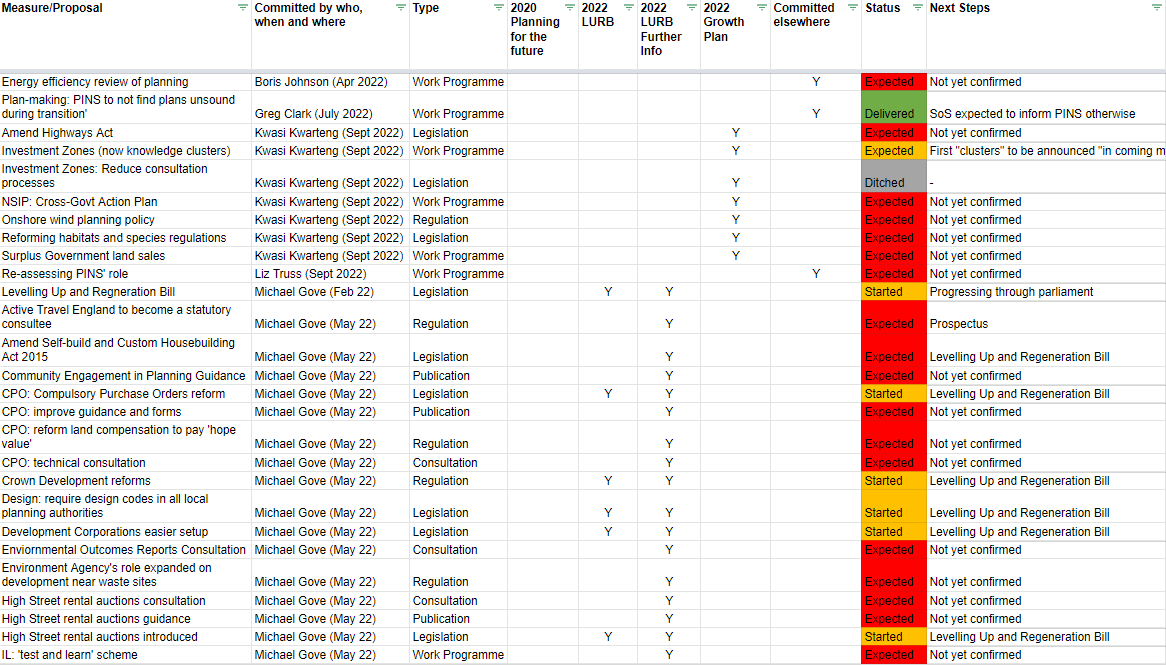Select cell 'Community Engagement in Planning Guidance'
1166x665 pixels.
pyautogui.click(x=126, y=376)
